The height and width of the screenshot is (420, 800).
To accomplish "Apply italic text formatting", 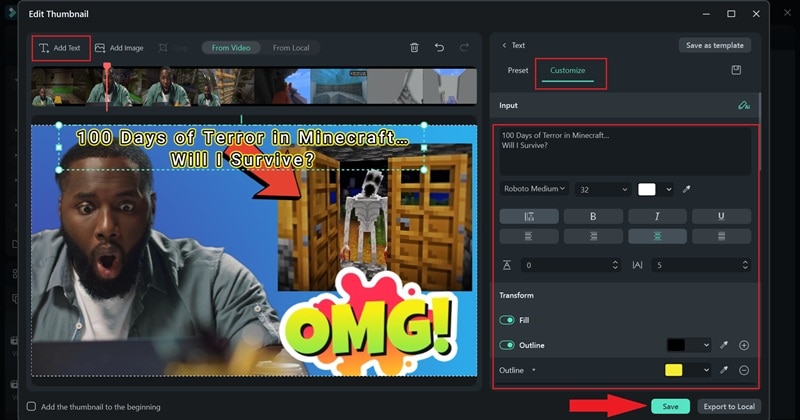I will 656,216.
